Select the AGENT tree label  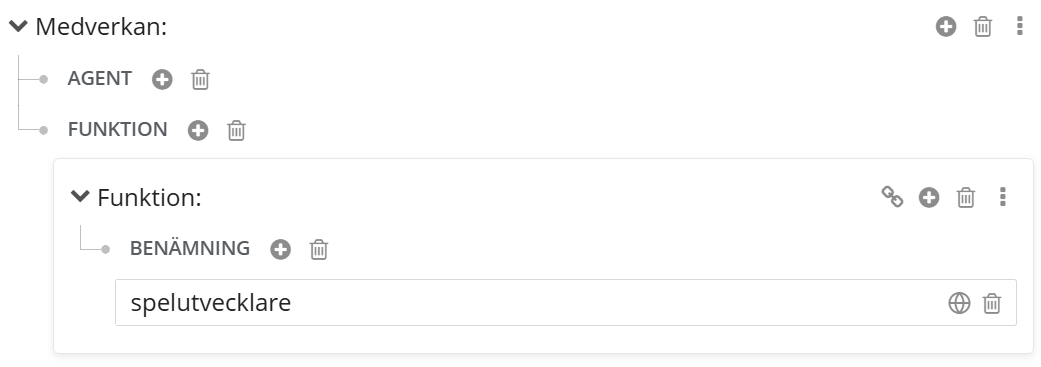[100, 79]
